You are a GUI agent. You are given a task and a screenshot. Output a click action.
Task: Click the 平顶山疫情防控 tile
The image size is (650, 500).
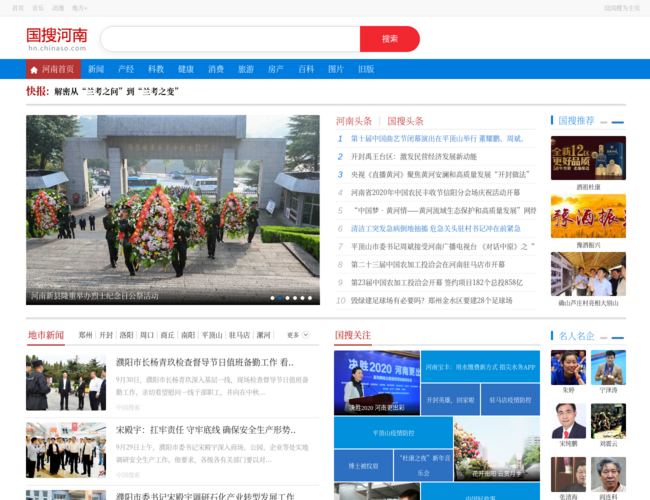pyautogui.click(x=393, y=433)
